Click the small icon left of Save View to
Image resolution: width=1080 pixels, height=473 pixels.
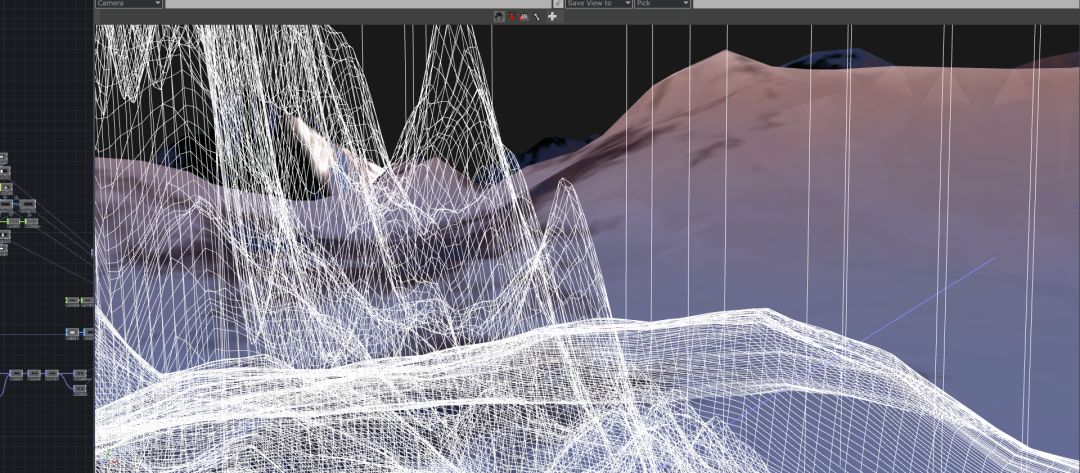click(x=558, y=3)
